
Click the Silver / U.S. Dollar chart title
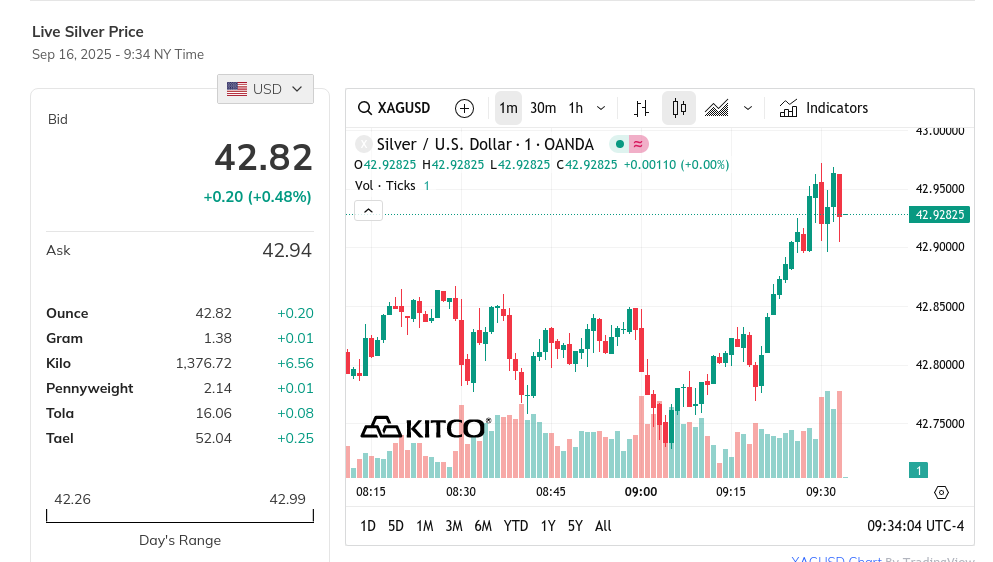coord(485,144)
